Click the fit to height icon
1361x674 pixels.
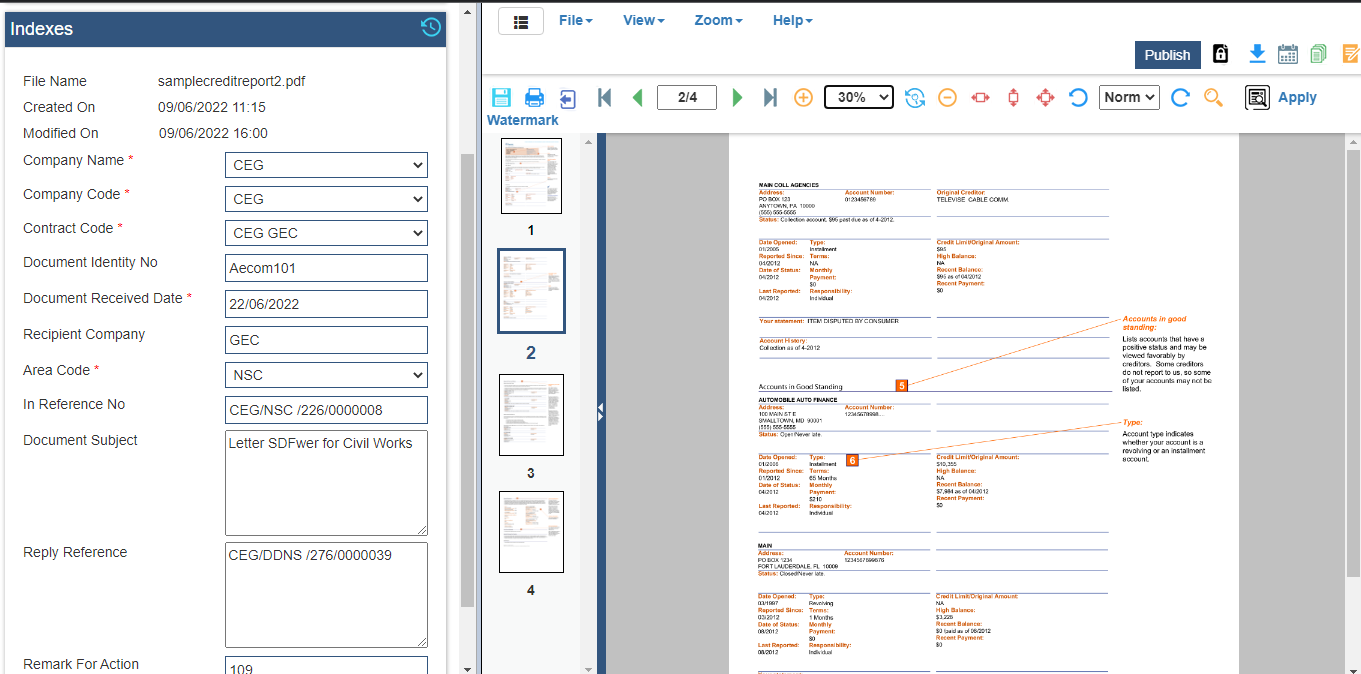(1013, 97)
